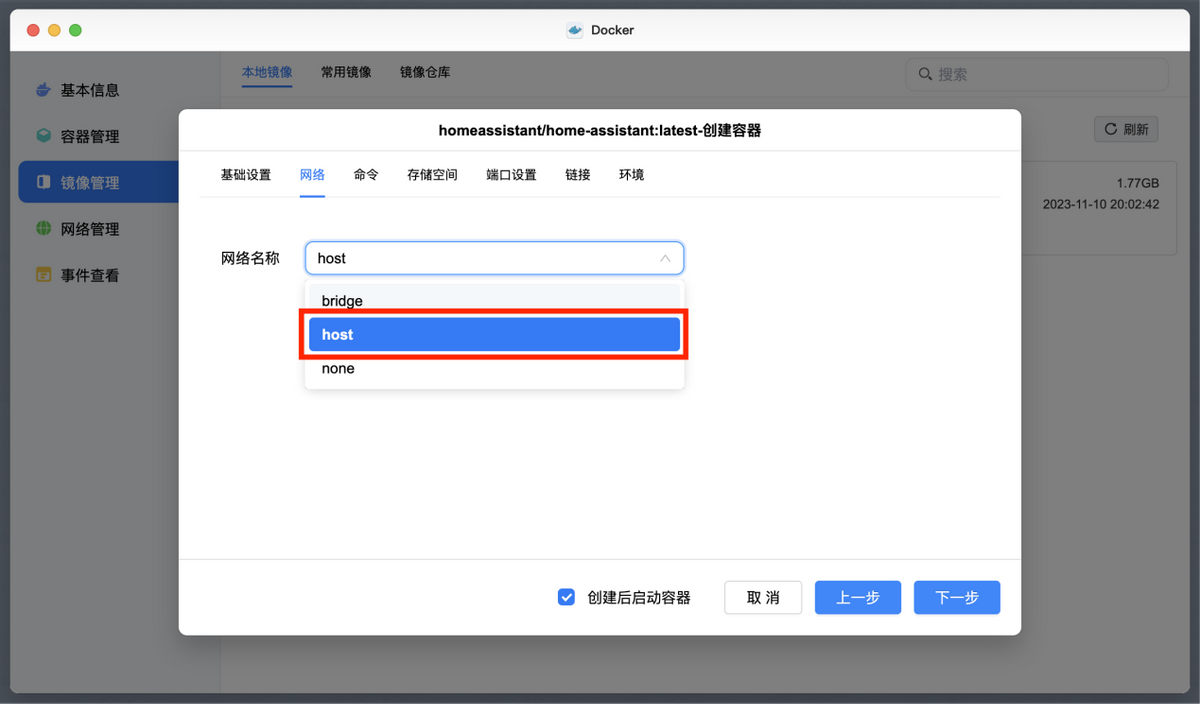Switch to 存储空间 tab
The image size is (1200, 704).
click(x=432, y=175)
